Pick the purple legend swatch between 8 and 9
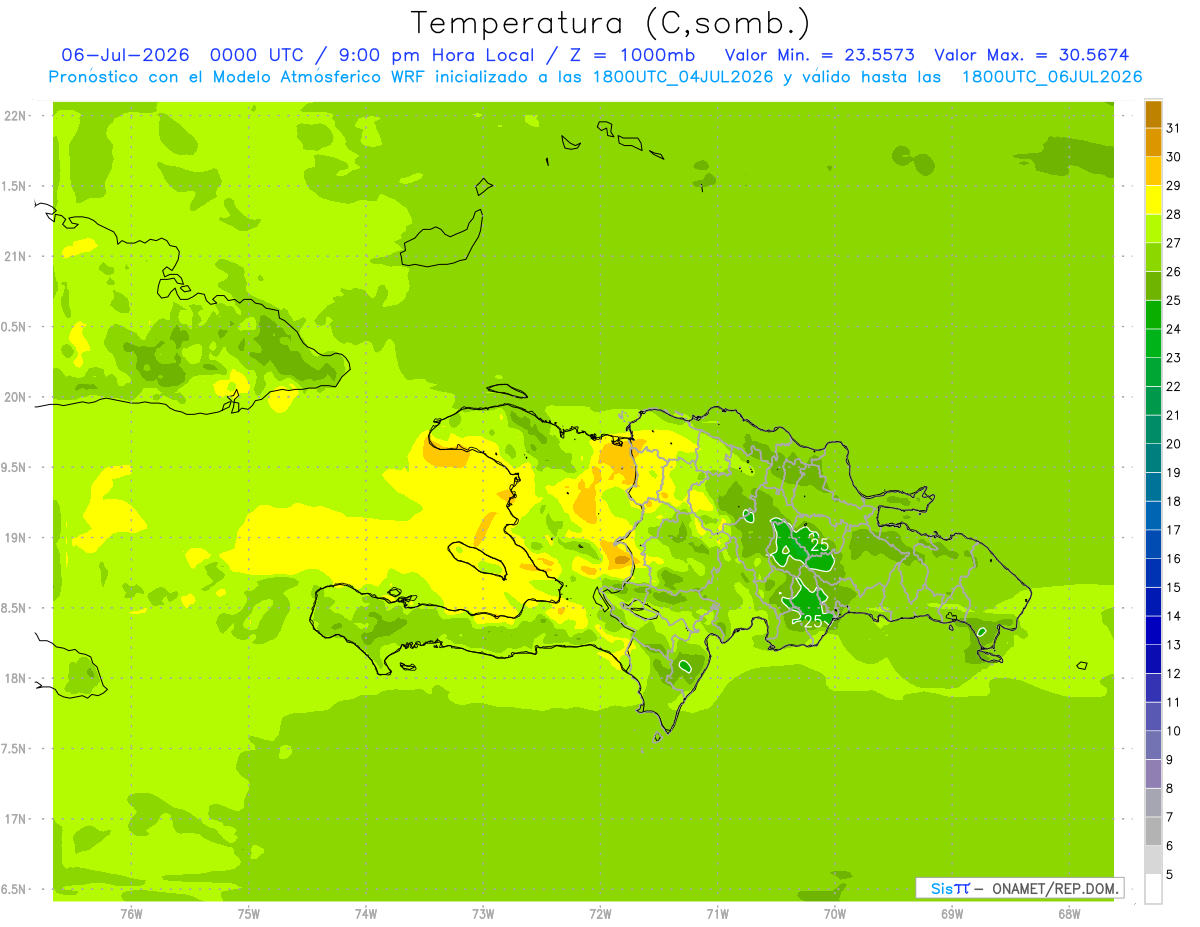Viewport: 1200px width, 927px height. click(1153, 774)
